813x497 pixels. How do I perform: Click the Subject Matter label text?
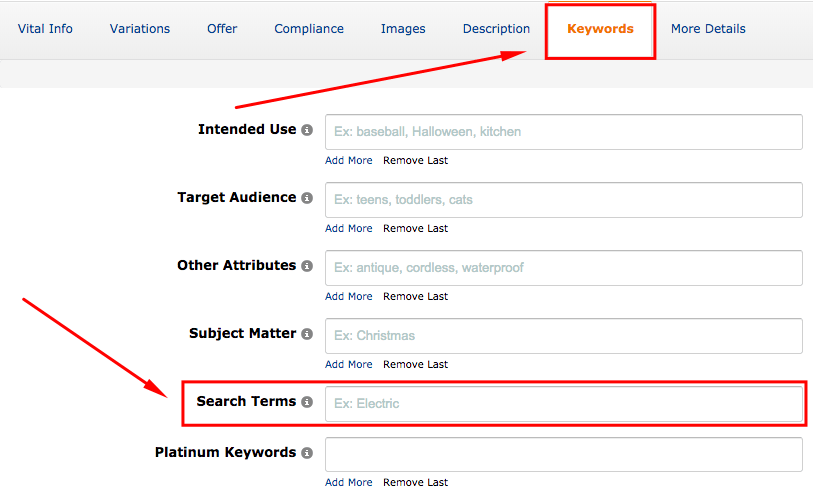tap(242, 333)
